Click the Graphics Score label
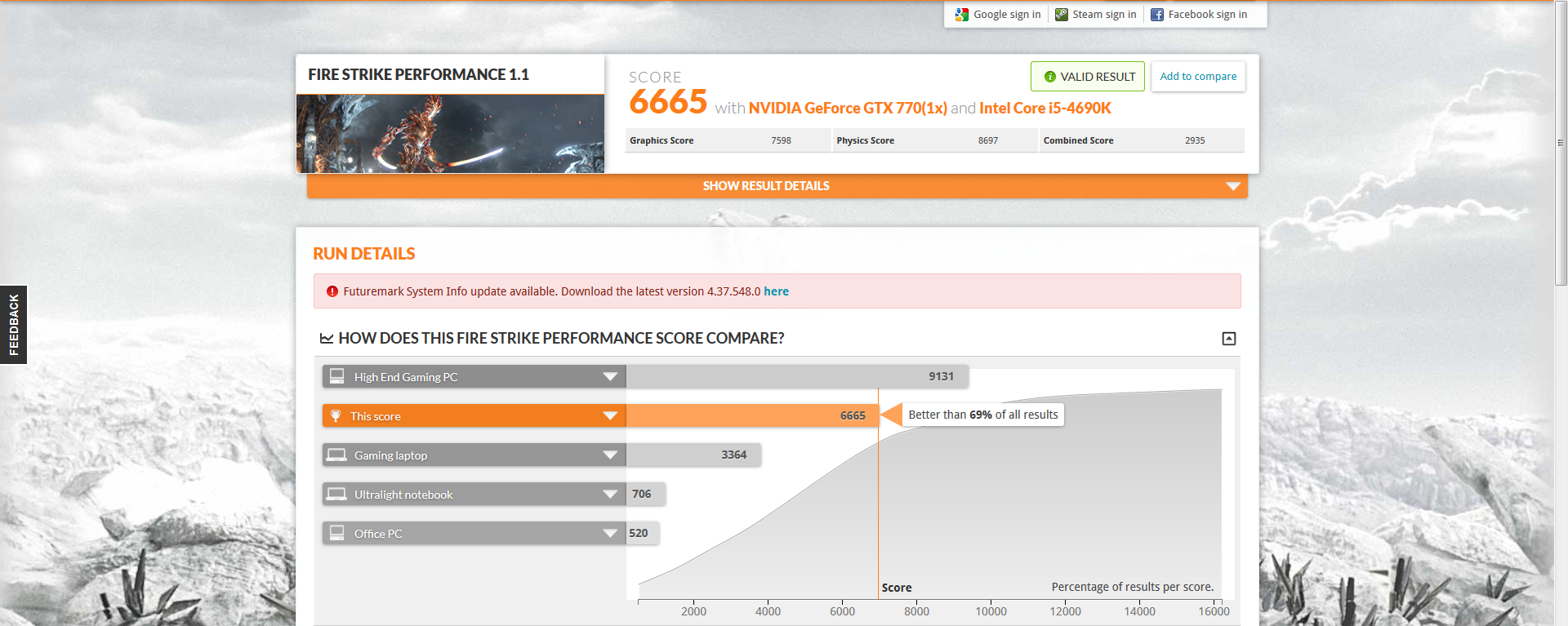 661,140
